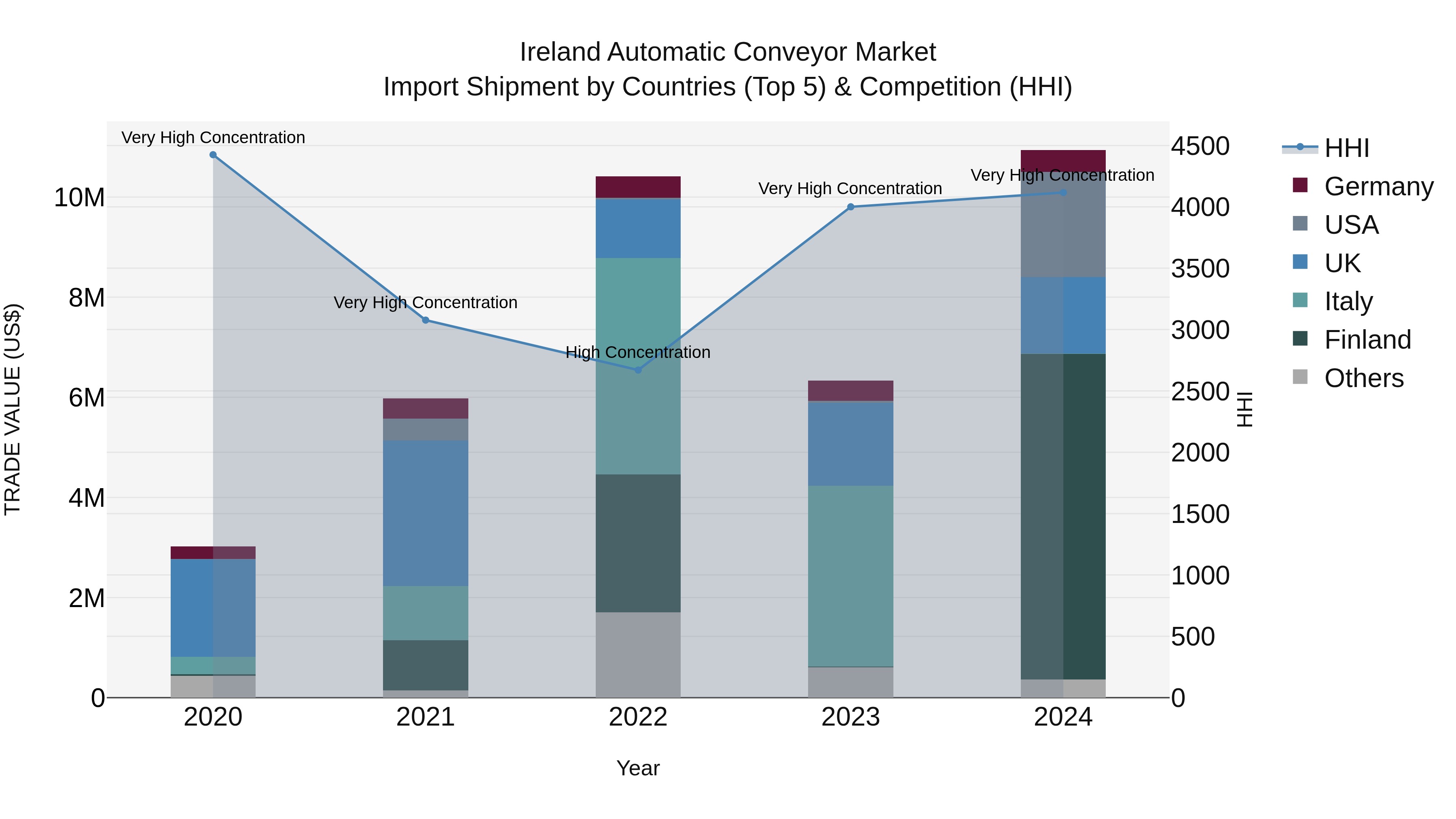Click the 'Year' x-axis title

point(638,768)
